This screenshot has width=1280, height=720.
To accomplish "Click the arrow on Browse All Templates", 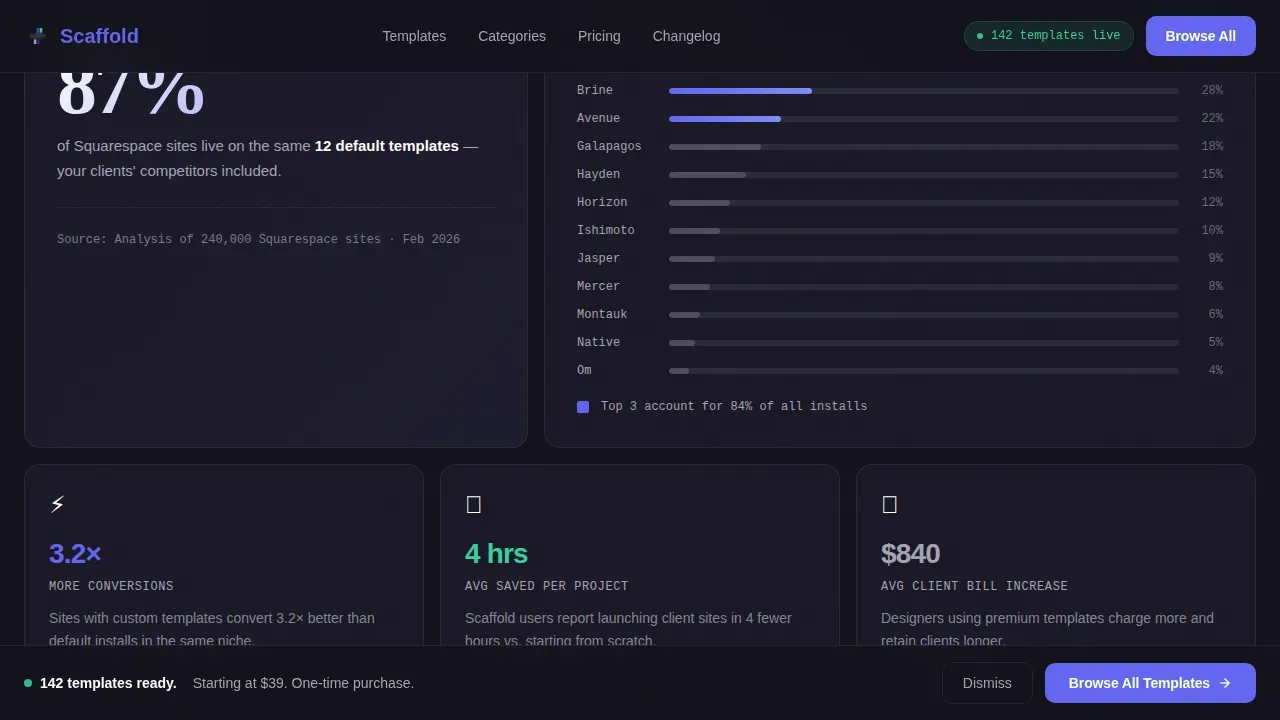I will tap(1225, 683).
